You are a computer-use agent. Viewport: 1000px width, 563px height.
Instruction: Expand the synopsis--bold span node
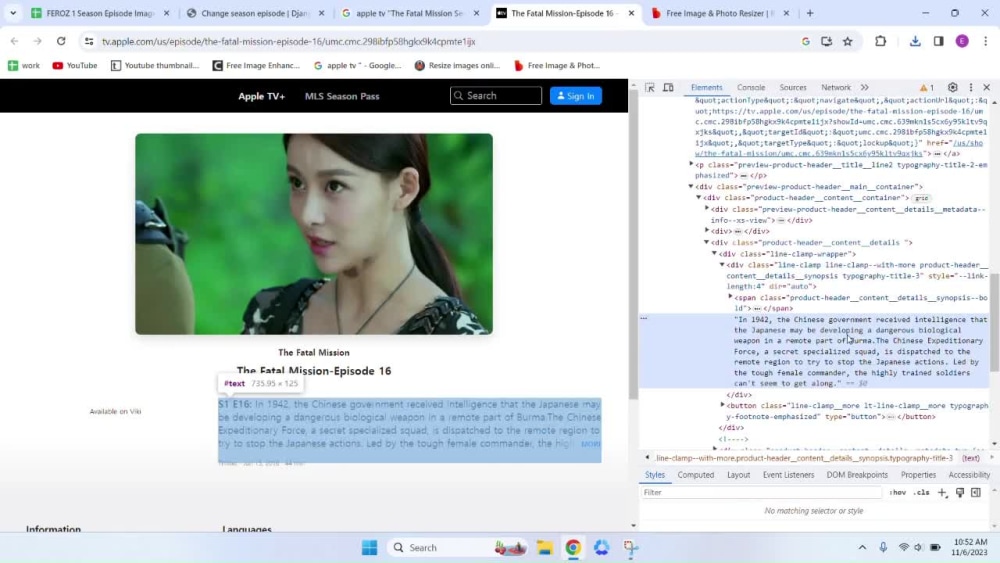point(730,297)
